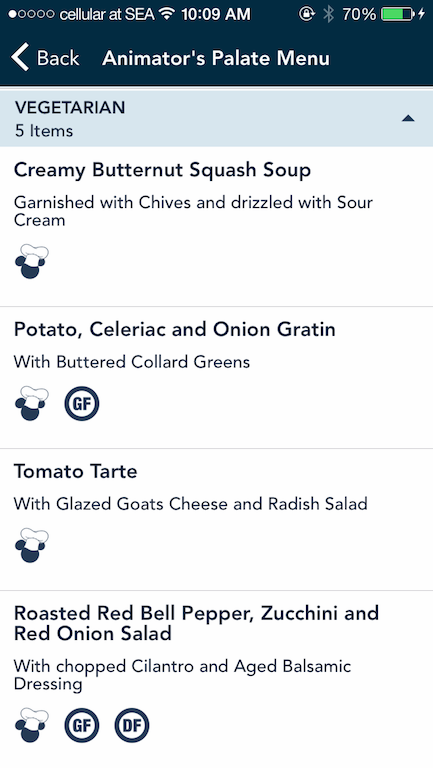Screen dimensions: 433x768
Task: Tap the chef hat icon under Butternut Squash Soup
Action: pos(32,262)
